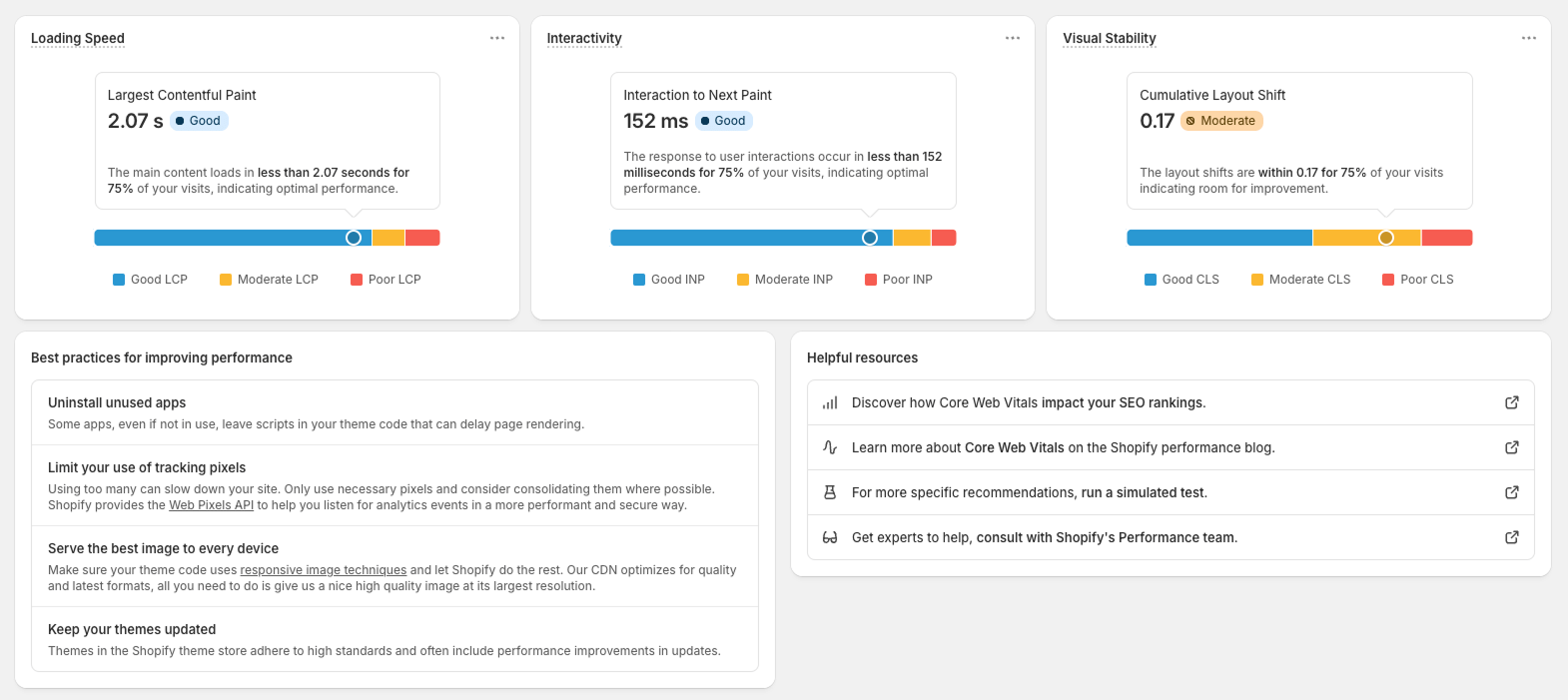Image resolution: width=1568 pixels, height=700 pixels.
Task: Click the glasses icon beside Performance team
Action: pyautogui.click(x=830, y=537)
